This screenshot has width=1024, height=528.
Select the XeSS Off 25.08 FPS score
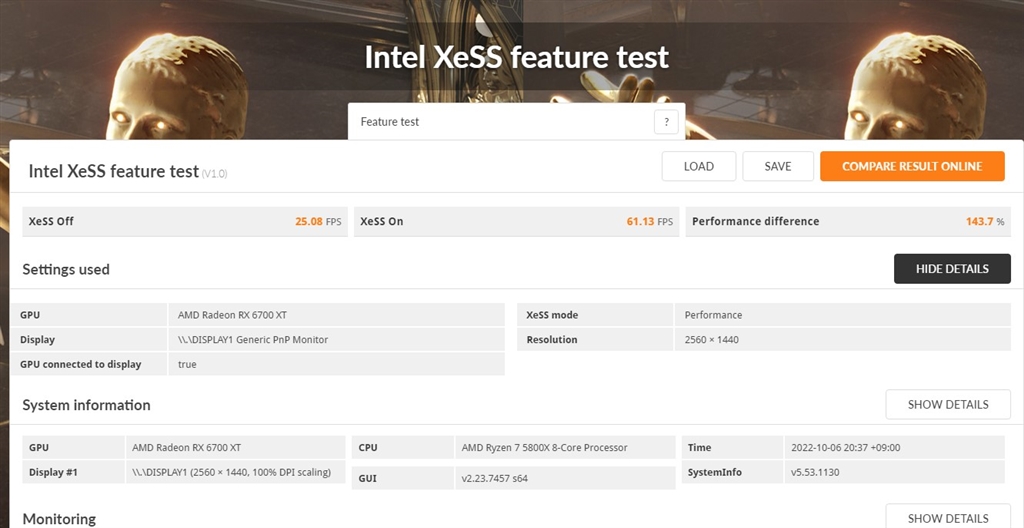pyautogui.click(x=308, y=221)
